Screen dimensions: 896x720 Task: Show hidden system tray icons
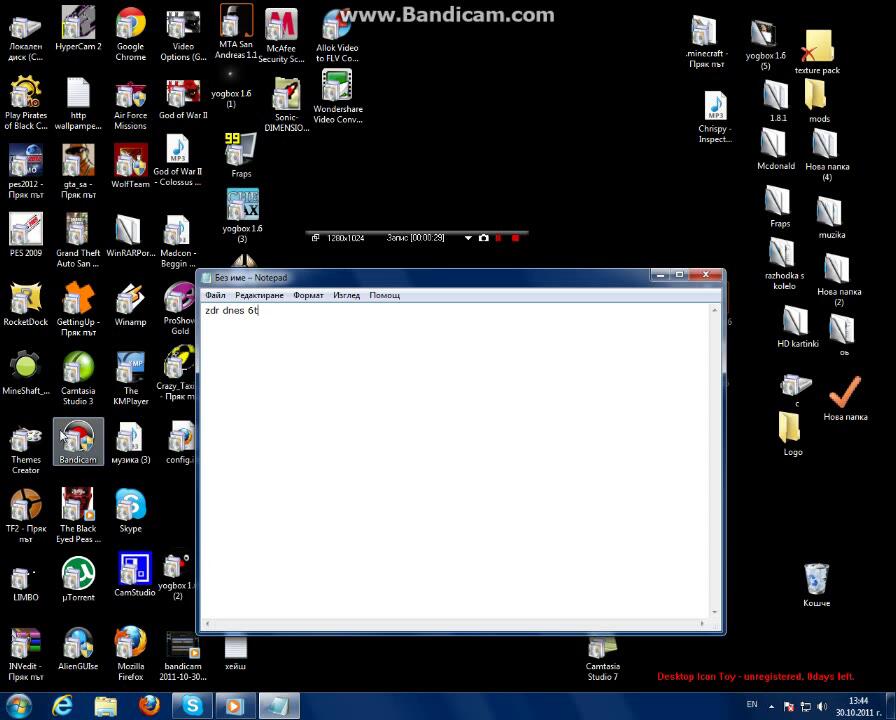774,706
